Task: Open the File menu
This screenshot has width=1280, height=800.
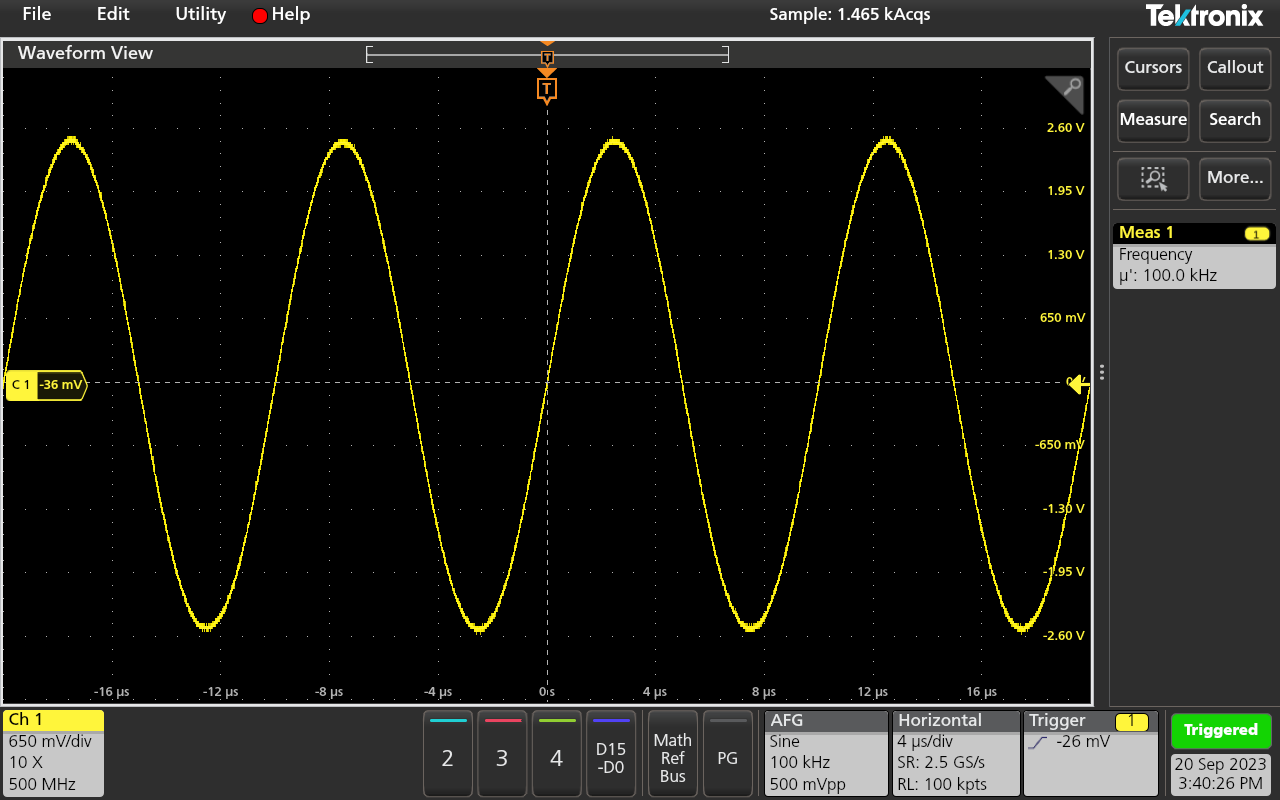Action: coord(37,14)
